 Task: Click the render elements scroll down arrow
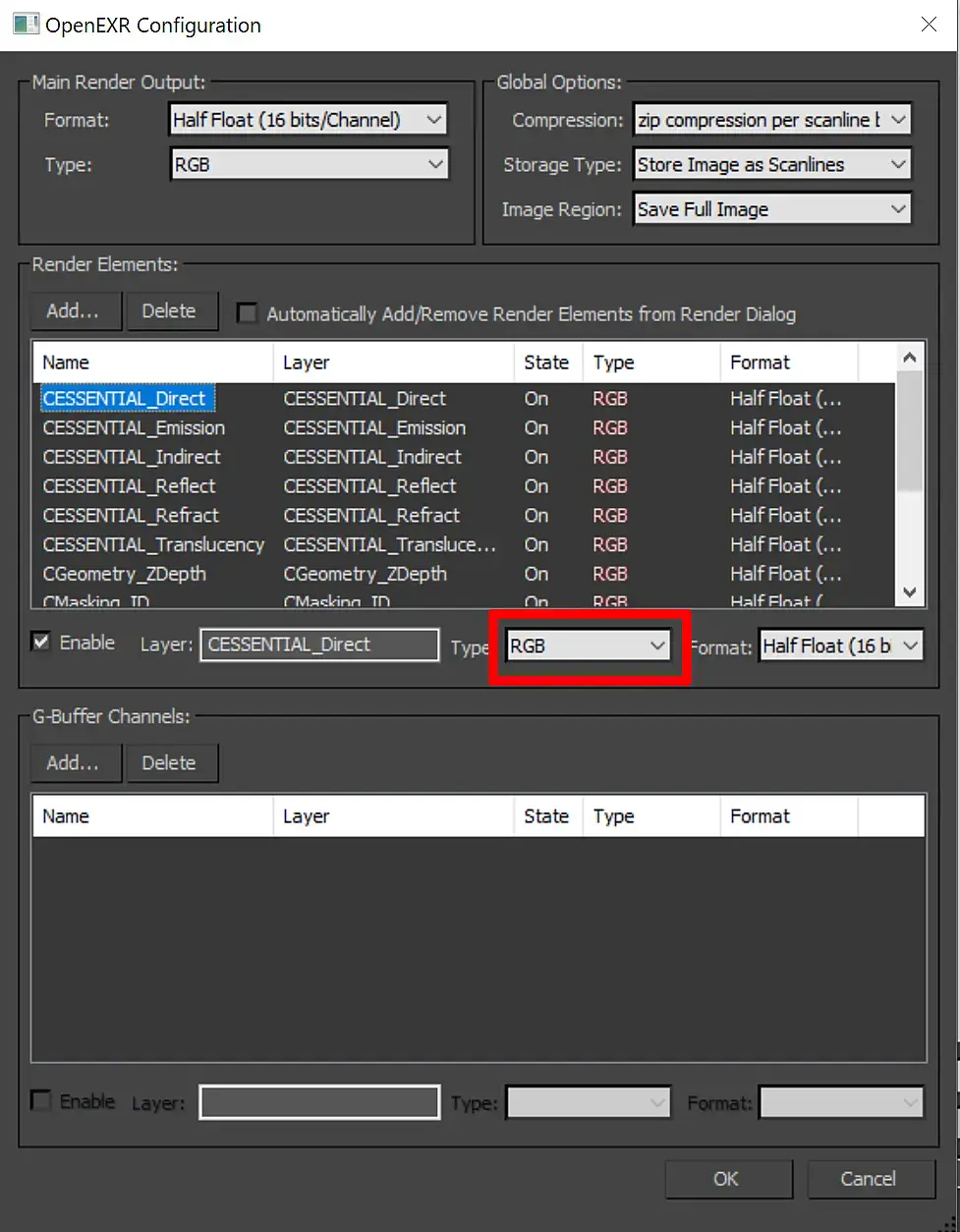910,591
